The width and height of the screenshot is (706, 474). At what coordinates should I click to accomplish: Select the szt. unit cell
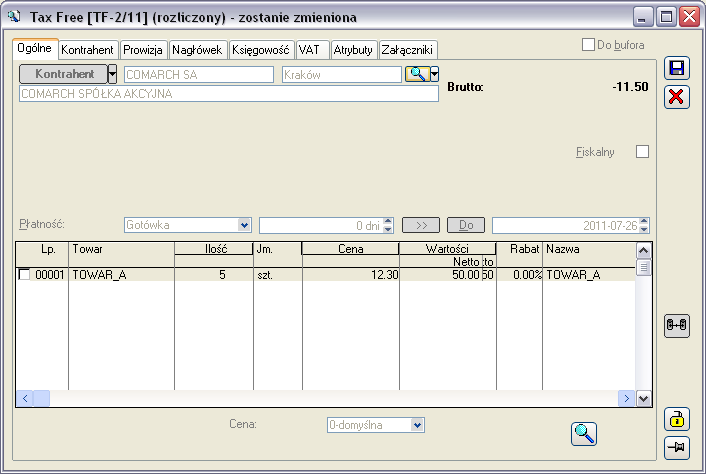[x=278, y=275]
